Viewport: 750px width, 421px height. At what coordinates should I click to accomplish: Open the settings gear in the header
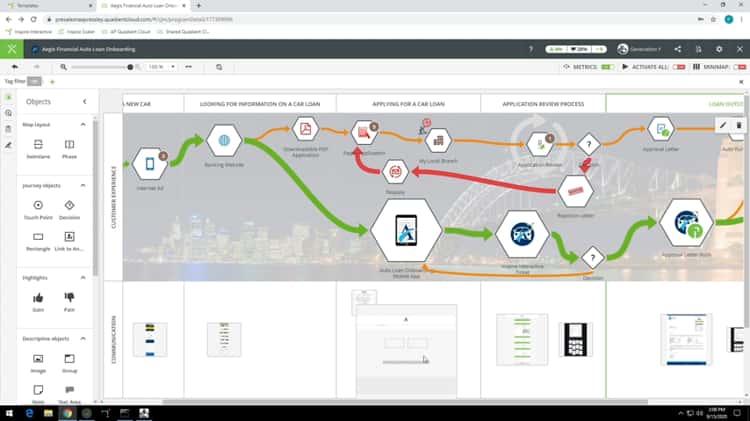click(x=719, y=49)
